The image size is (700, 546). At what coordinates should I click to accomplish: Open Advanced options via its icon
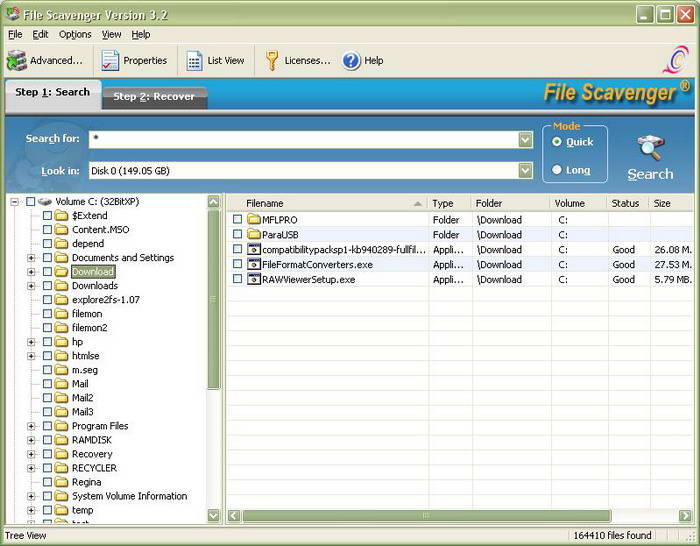coord(17,60)
